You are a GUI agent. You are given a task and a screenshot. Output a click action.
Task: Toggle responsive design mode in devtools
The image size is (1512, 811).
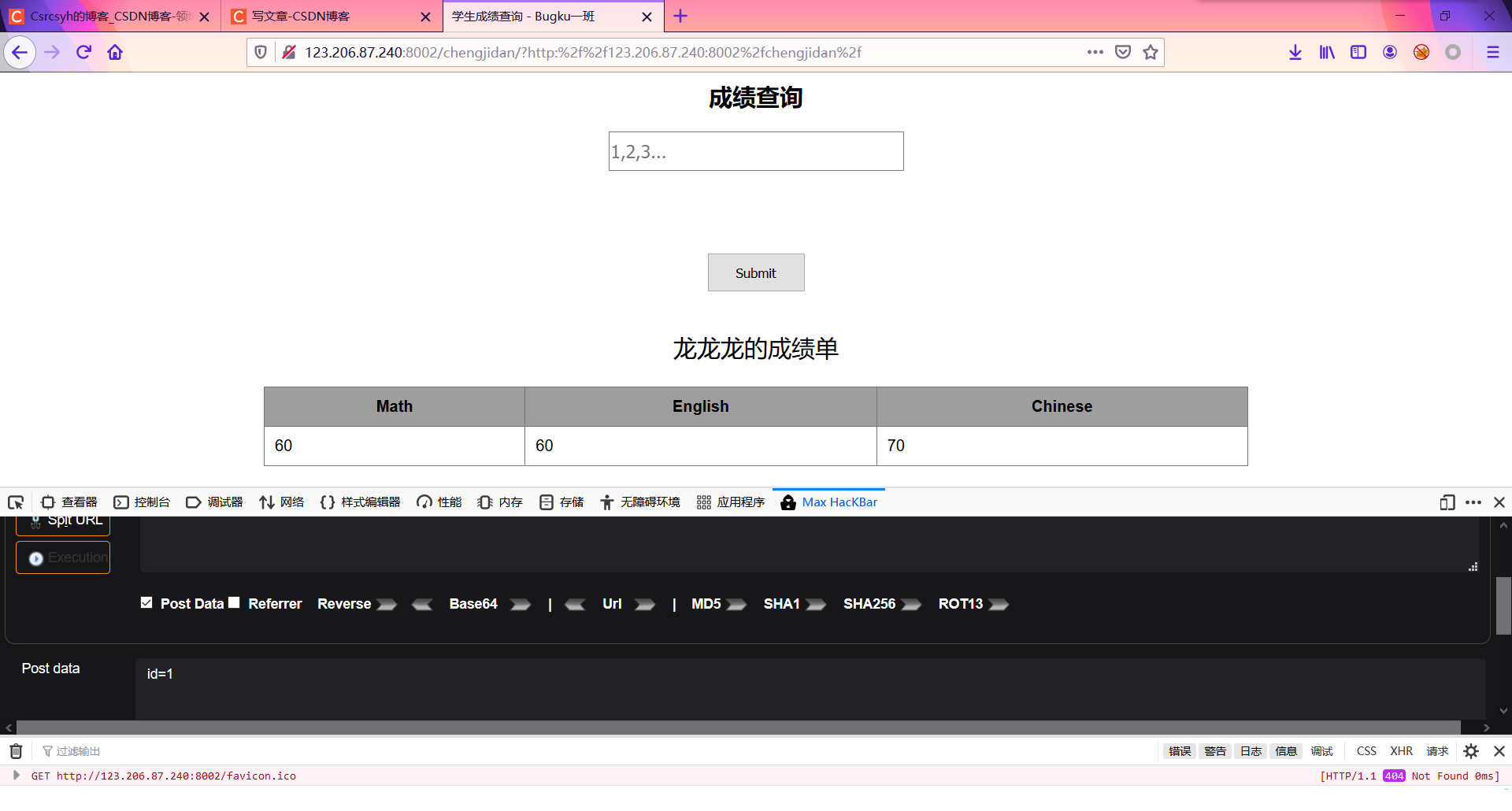pos(1446,502)
